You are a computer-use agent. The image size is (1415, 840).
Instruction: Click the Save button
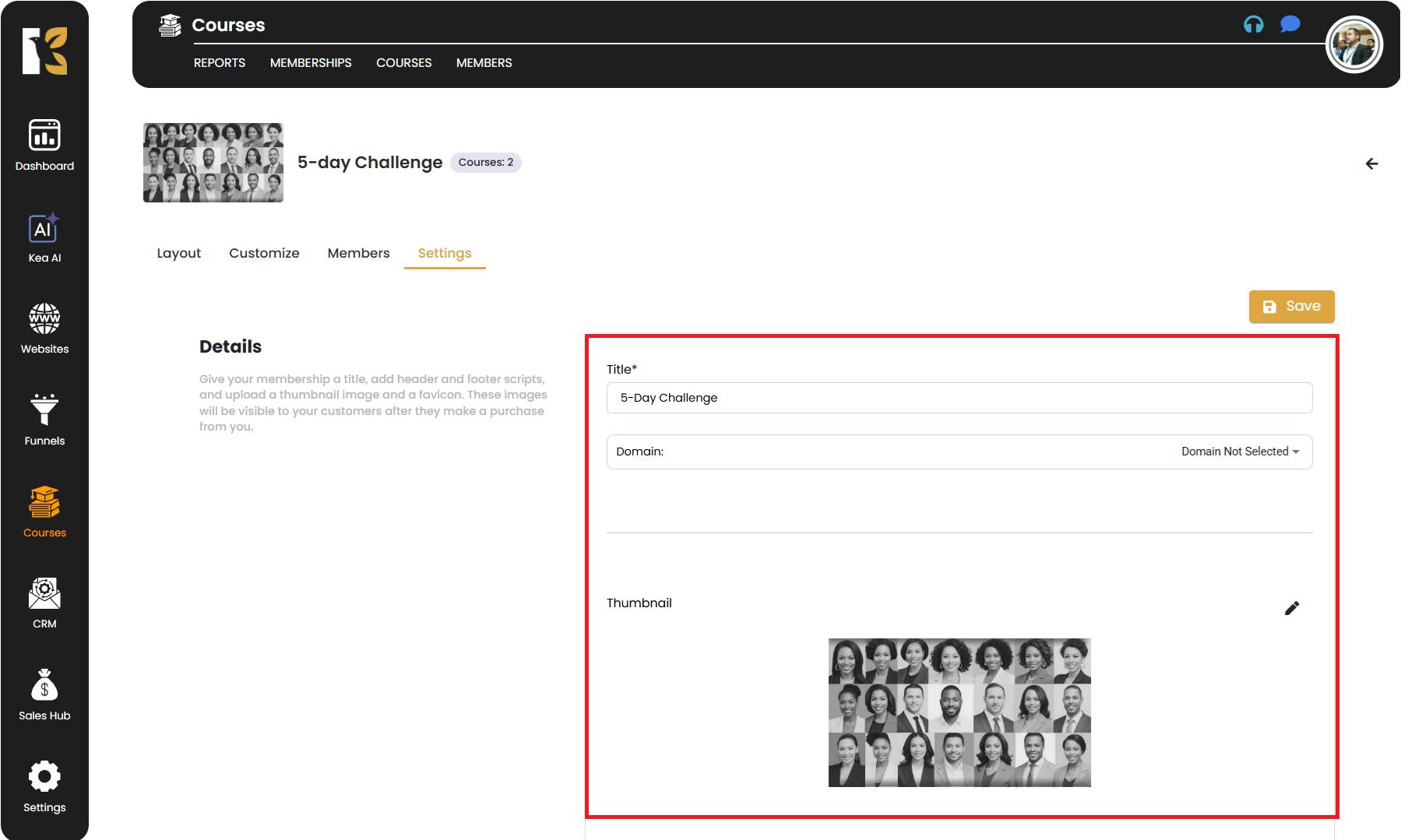[x=1291, y=307]
